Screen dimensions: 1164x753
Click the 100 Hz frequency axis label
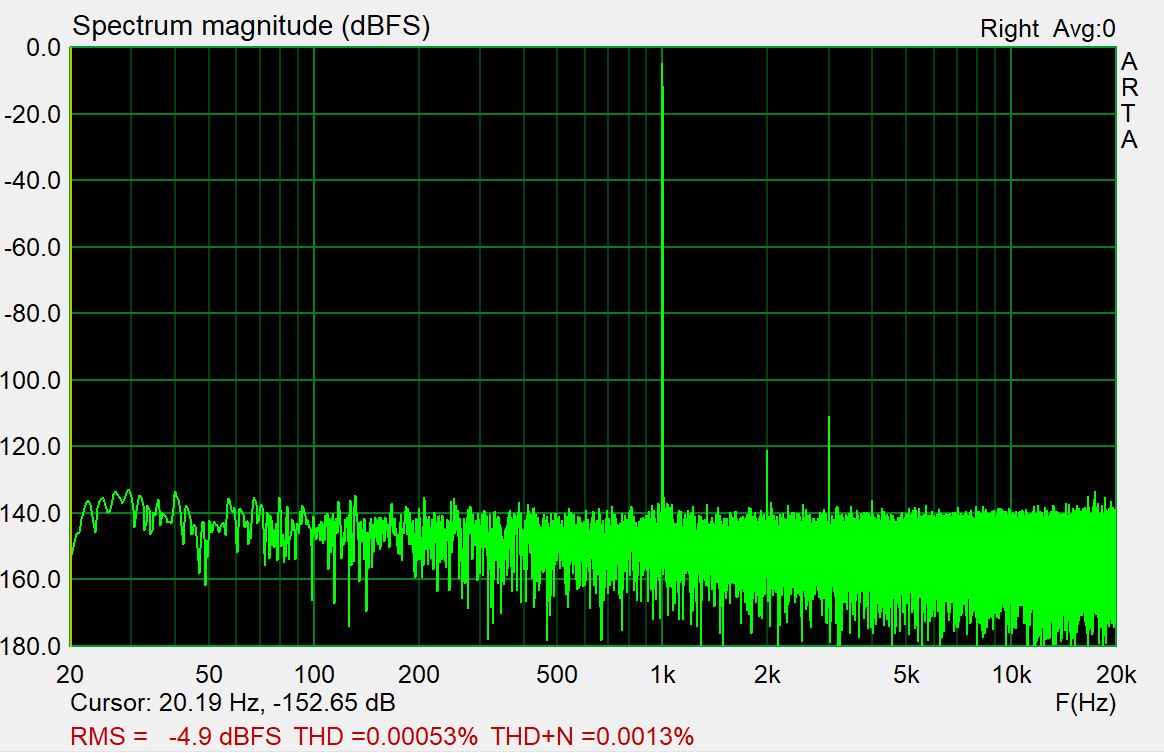314,674
